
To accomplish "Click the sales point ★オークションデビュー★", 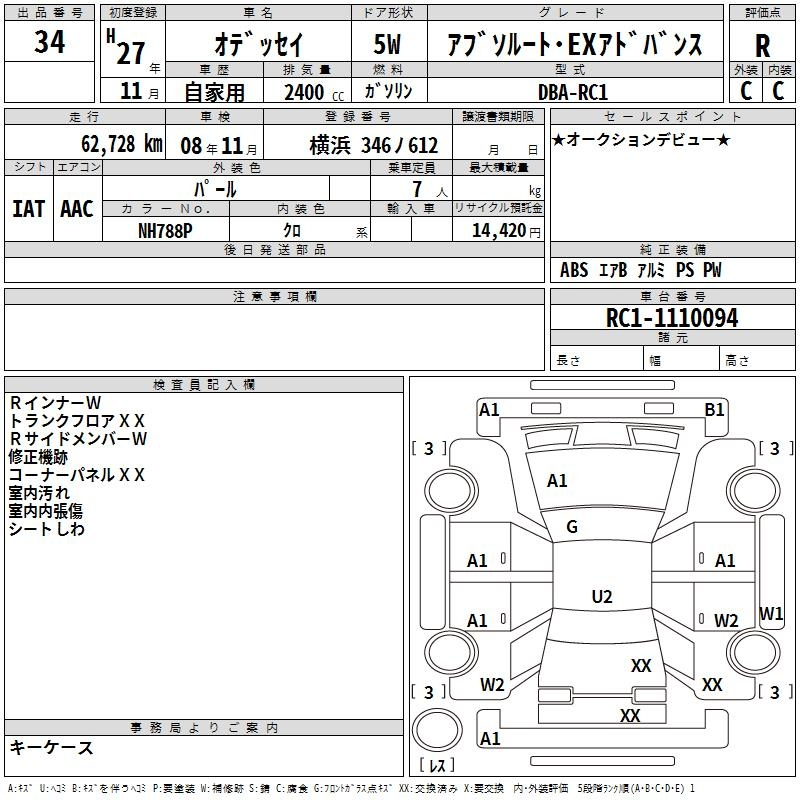I will (641, 139).
